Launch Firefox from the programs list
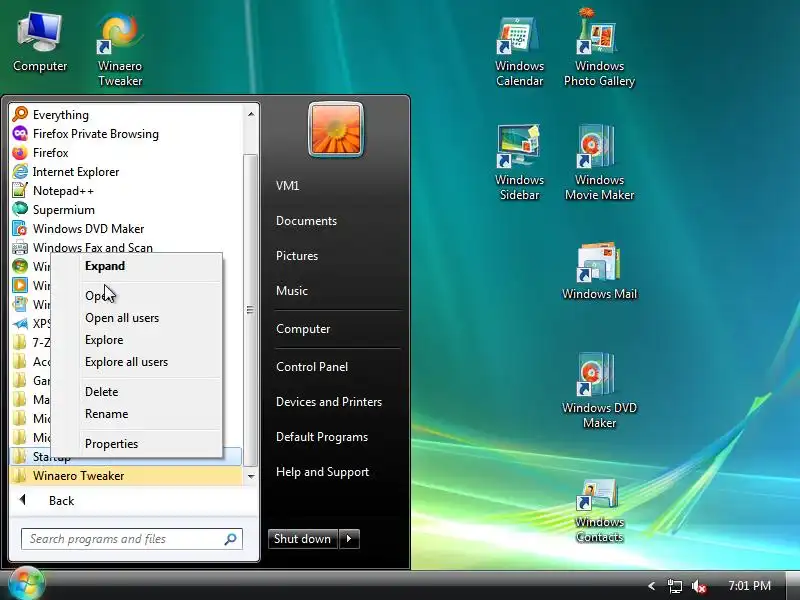This screenshot has height=600, width=800. click(x=126, y=153)
